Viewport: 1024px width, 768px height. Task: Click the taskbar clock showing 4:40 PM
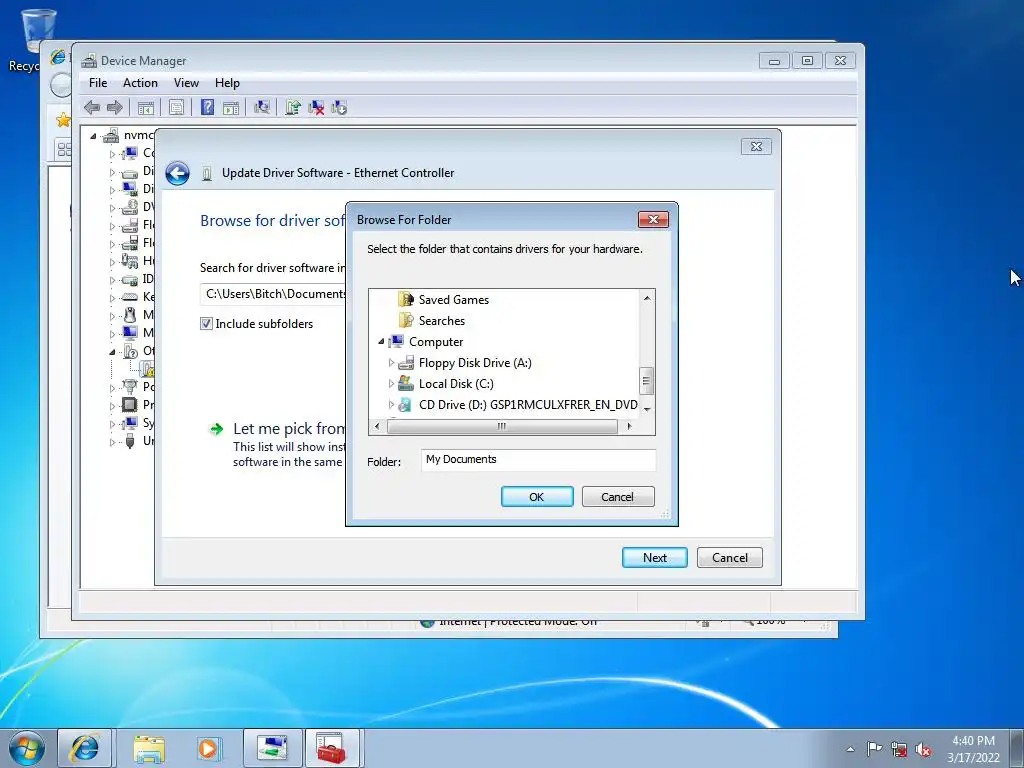(x=973, y=748)
